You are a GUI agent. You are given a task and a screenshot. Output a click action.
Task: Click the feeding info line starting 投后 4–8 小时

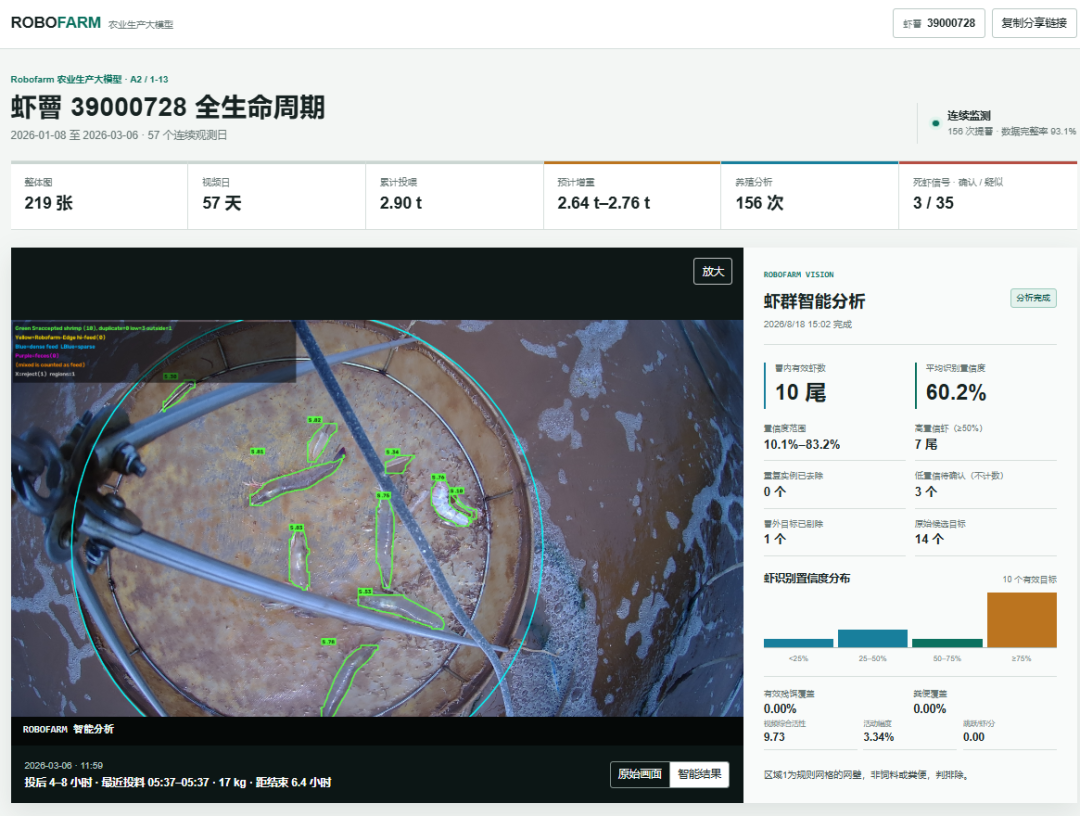point(178,782)
